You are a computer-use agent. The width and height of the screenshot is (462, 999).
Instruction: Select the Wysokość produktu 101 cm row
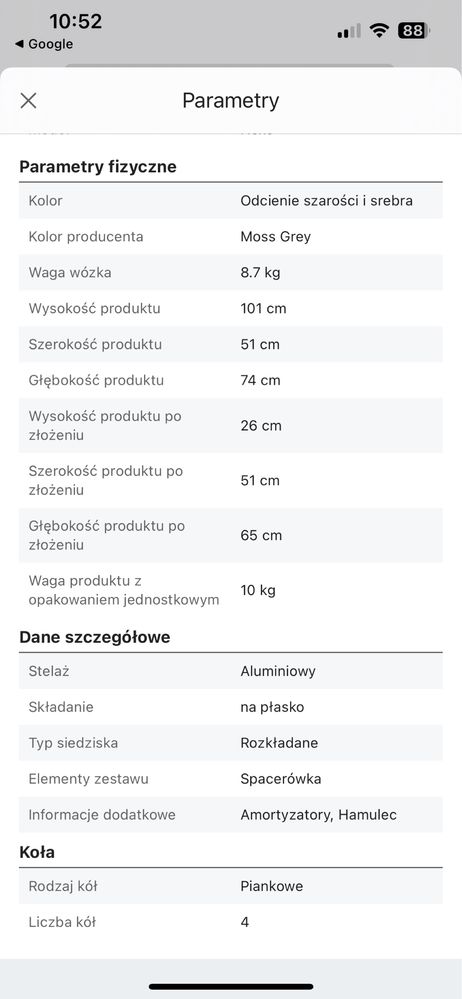click(231, 308)
